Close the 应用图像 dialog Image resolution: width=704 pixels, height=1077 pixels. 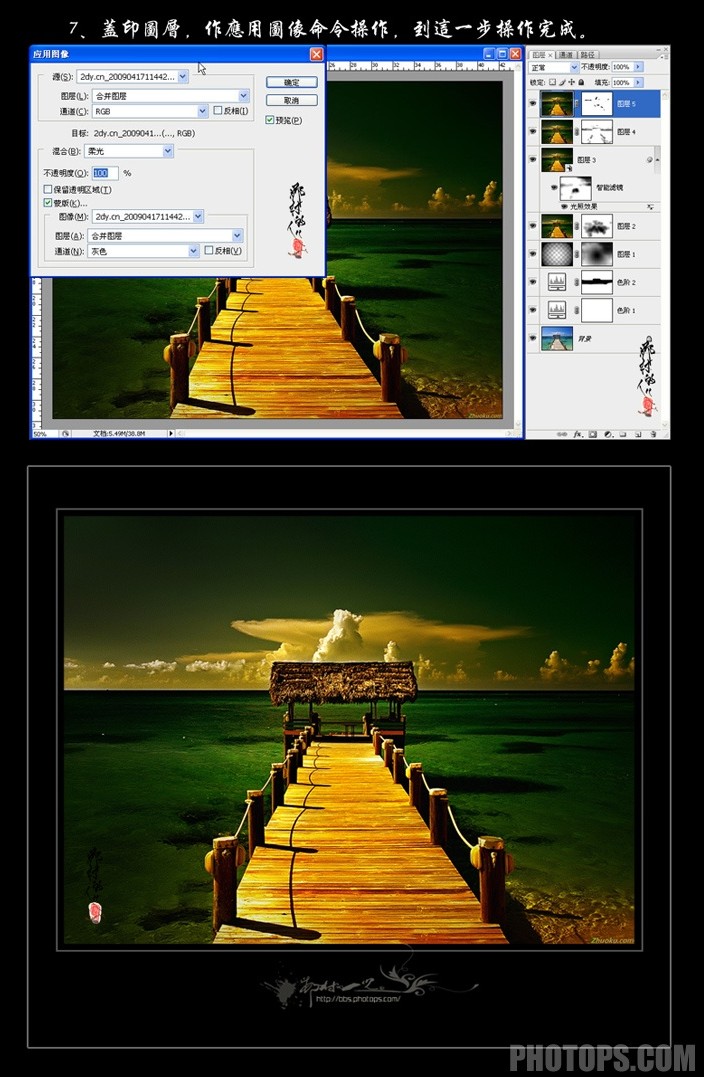[316, 55]
